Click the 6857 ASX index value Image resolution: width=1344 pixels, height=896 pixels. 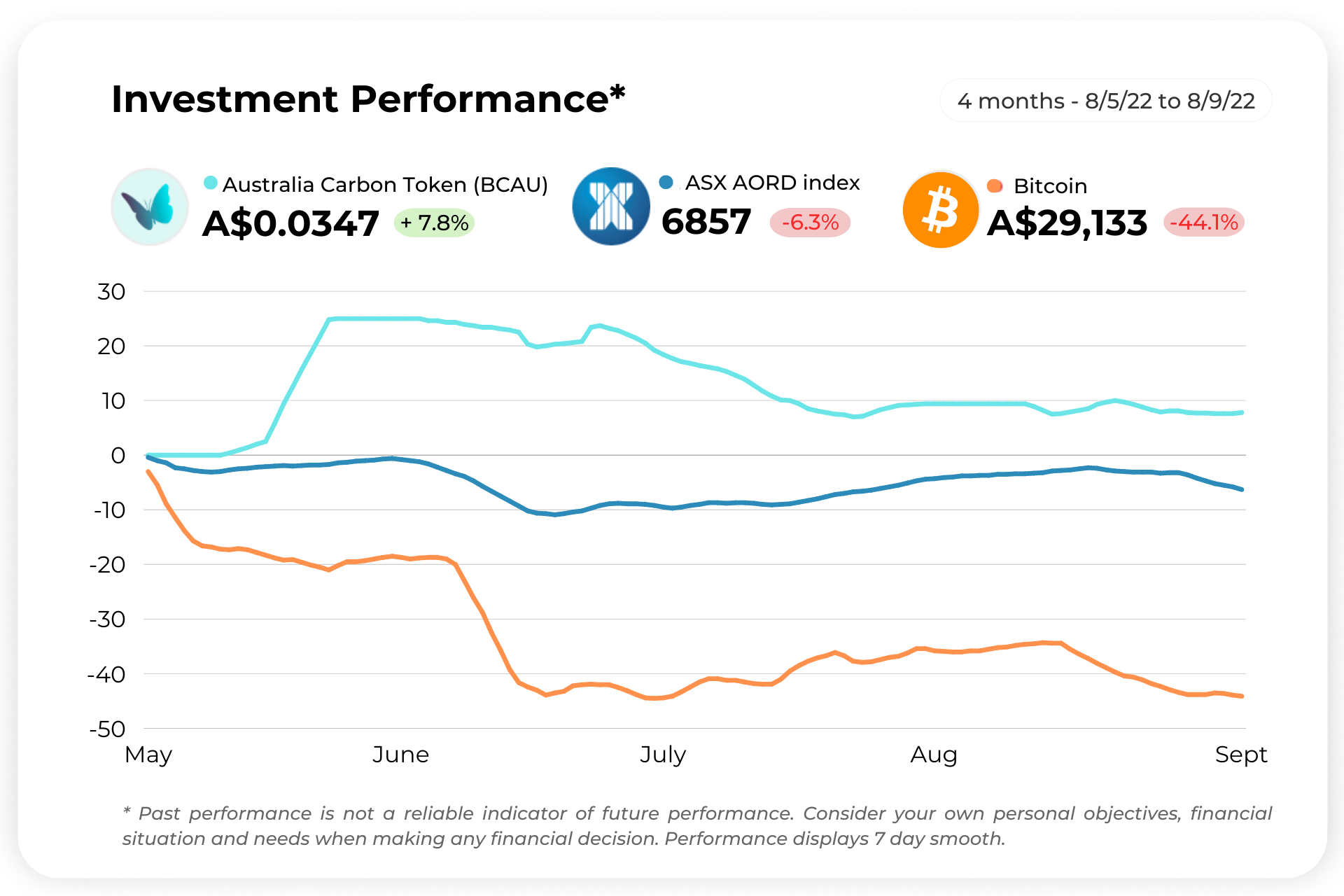tap(706, 222)
